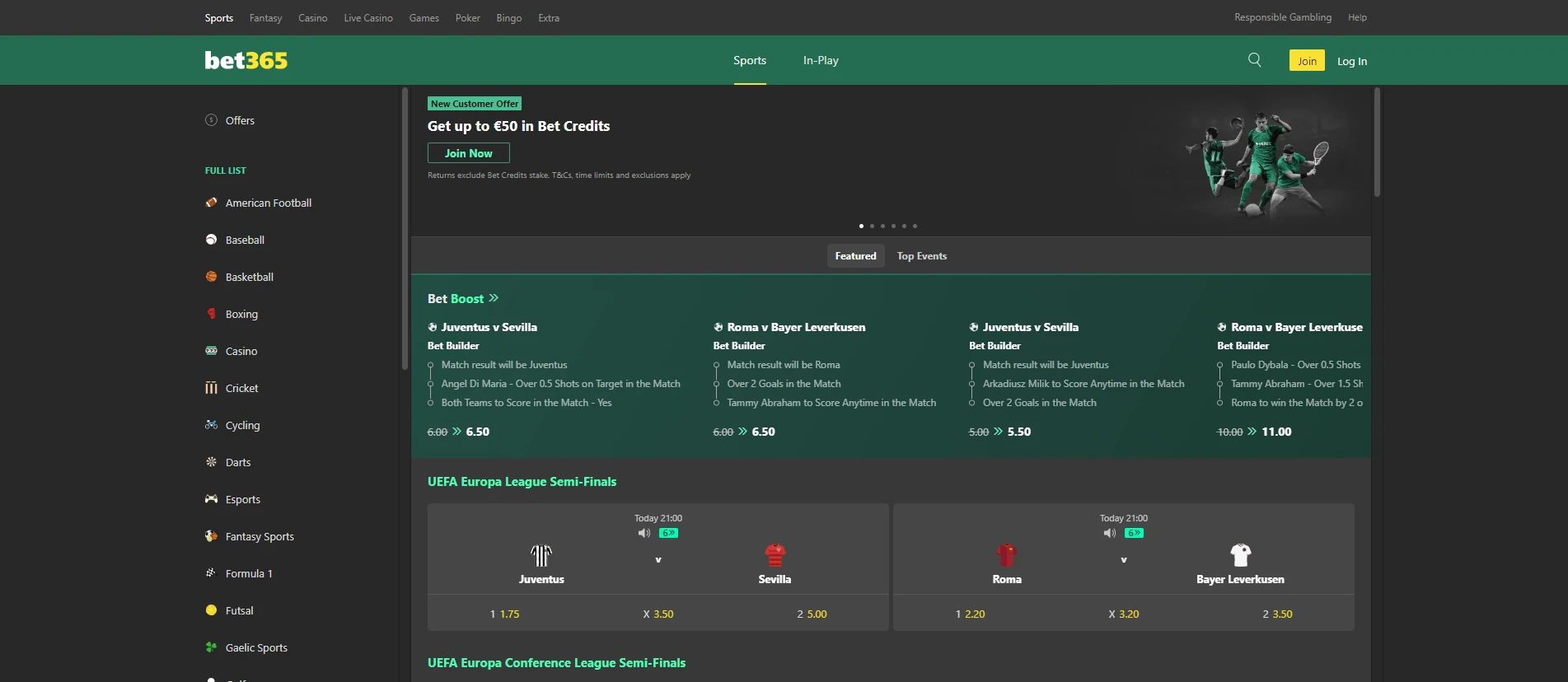Bet on Juventus win at 1.75

point(504,614)
